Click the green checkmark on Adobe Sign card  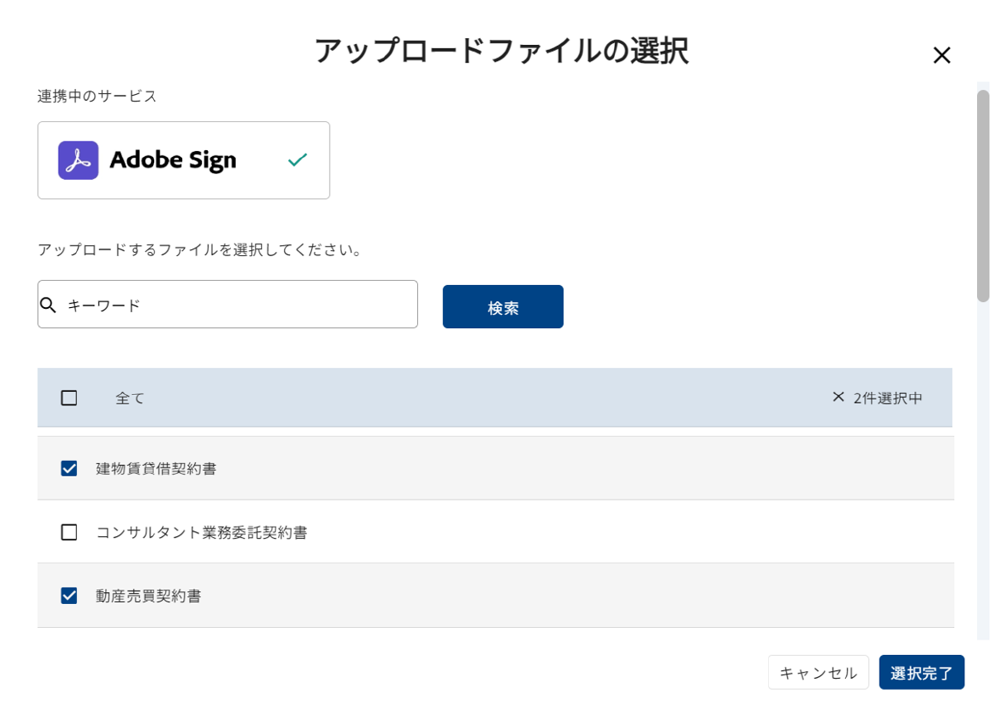point(297,159)
